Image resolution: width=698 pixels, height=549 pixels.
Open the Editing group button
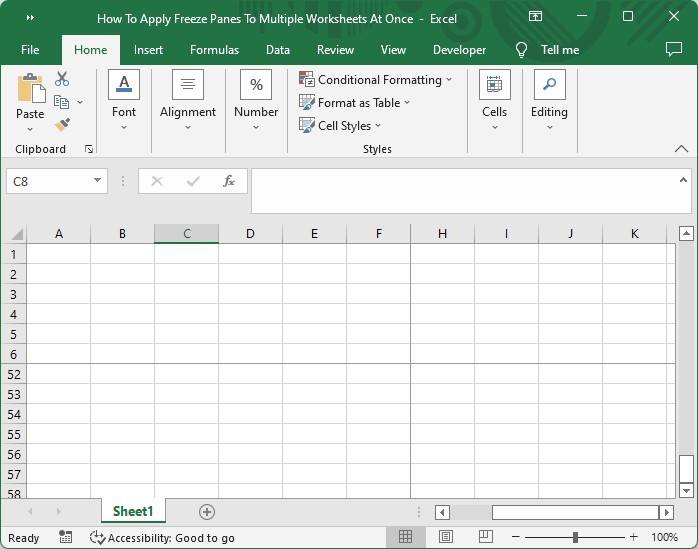(x=549, y=101)
